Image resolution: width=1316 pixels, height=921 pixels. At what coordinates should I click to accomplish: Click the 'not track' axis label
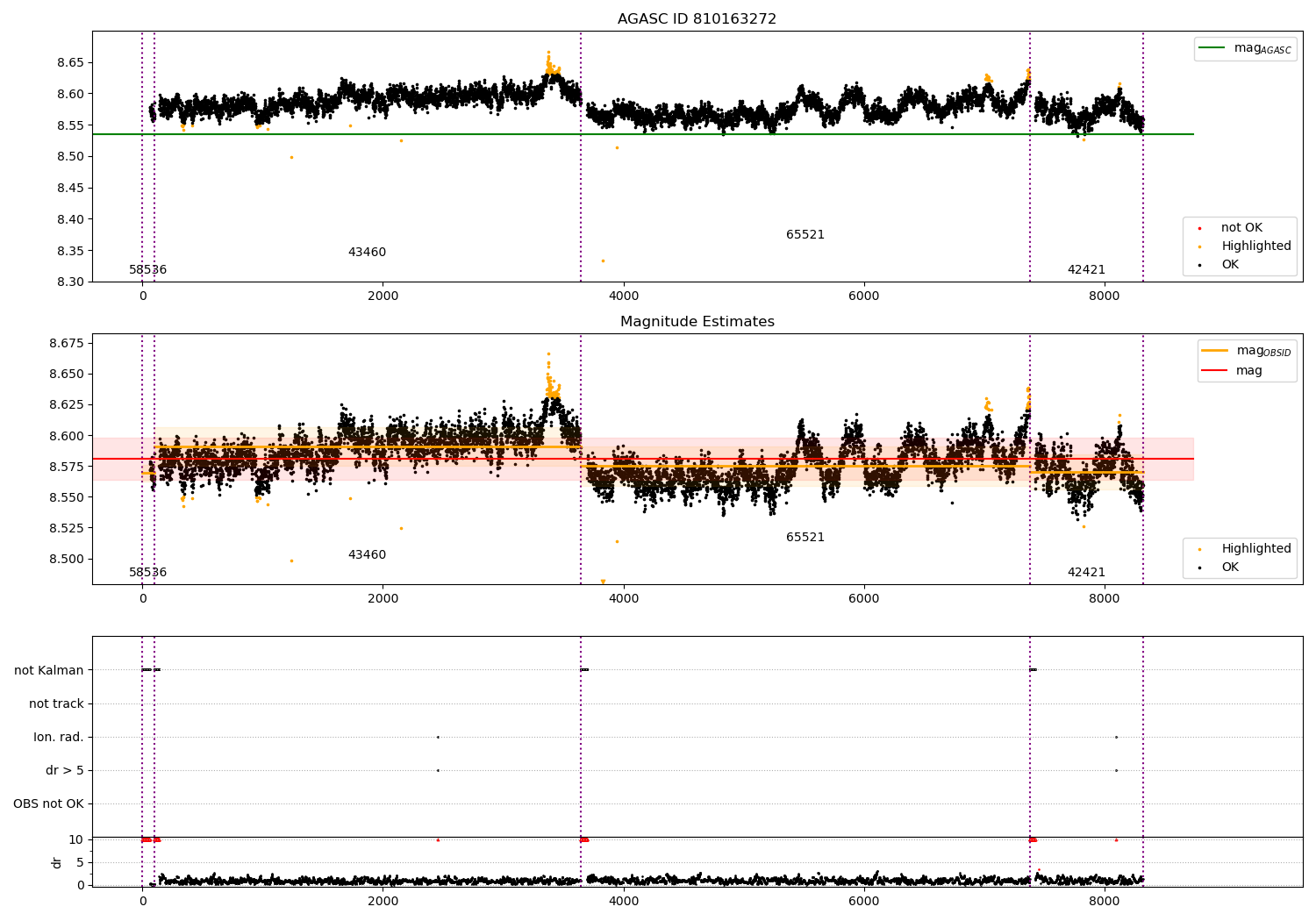pyautogui.click(x=56, y=704)
